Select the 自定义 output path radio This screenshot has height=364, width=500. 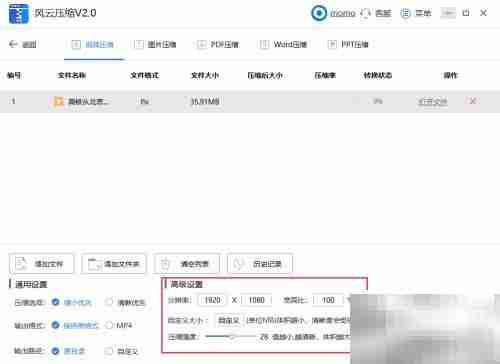pos(109,351)
